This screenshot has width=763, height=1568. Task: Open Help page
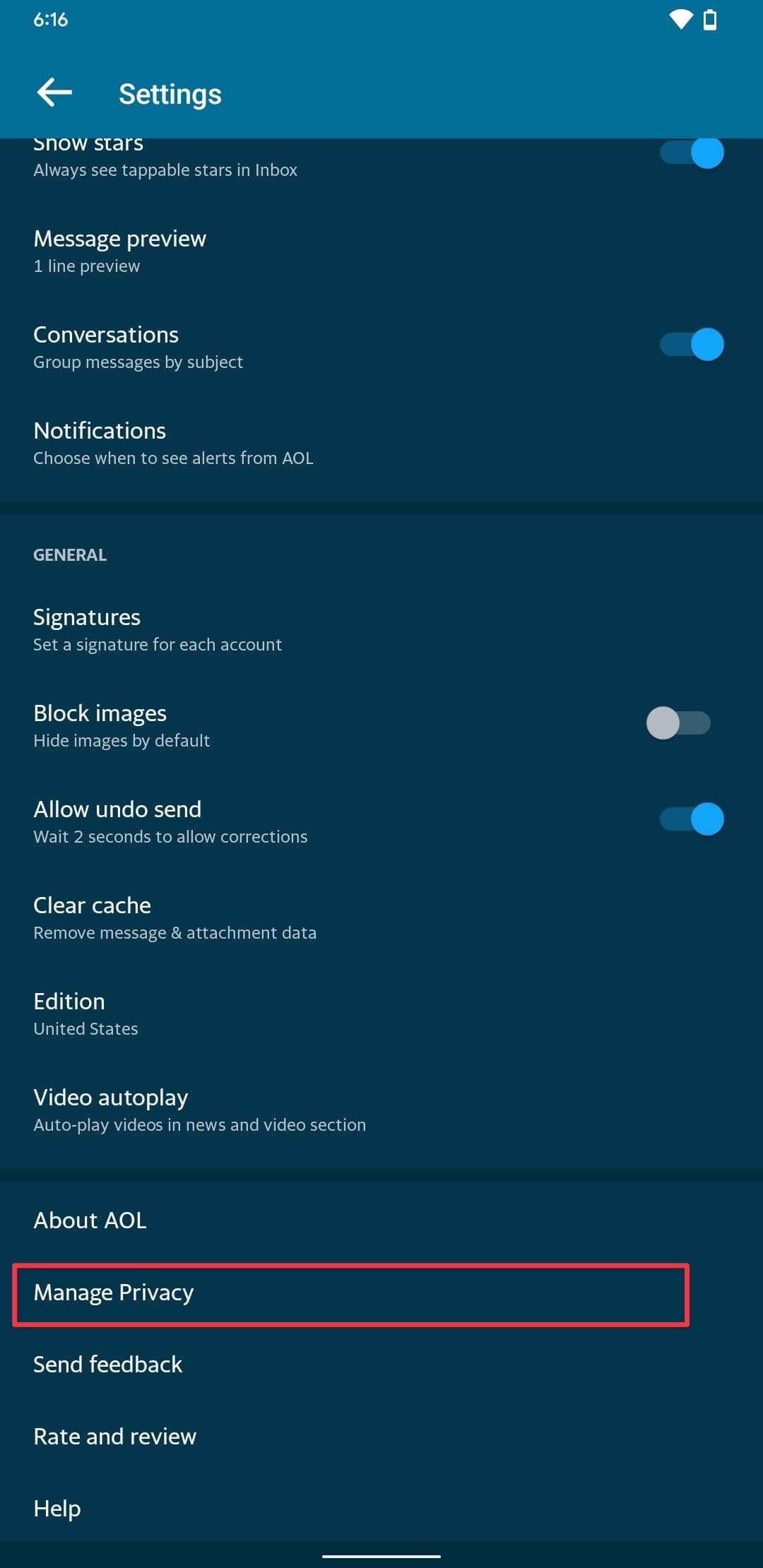pyautogui.click(x=381, y=1509)
